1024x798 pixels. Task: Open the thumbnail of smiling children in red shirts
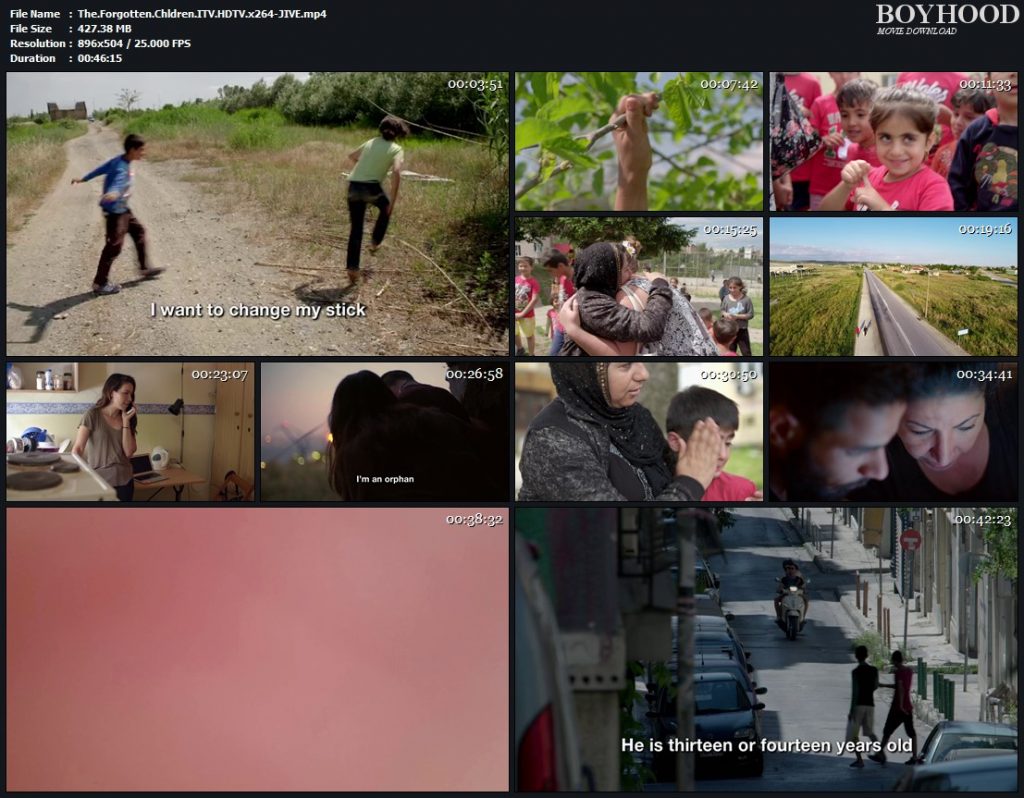pyautogui.click(x=893, y=141)
